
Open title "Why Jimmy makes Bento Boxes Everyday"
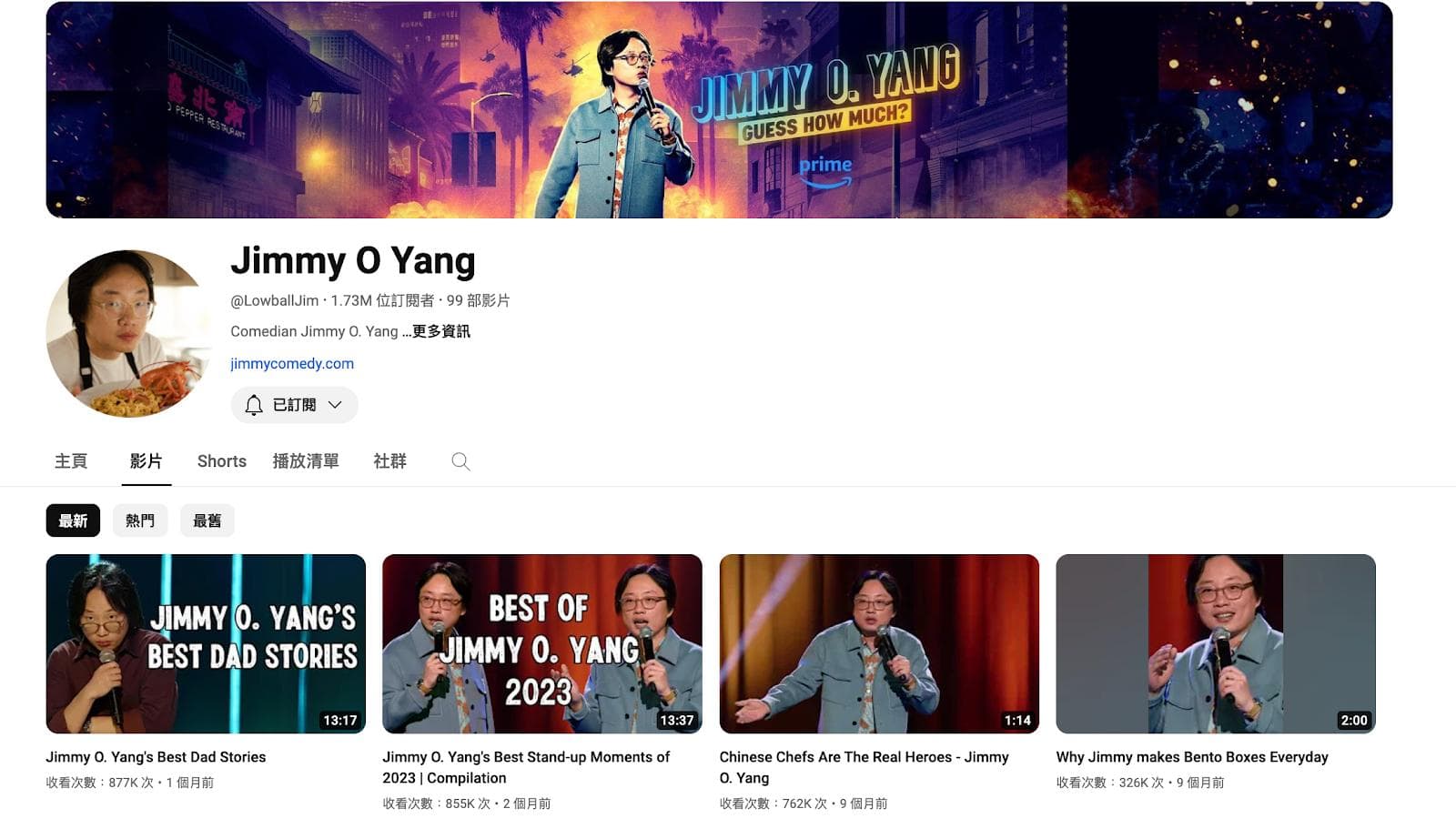click(1192, 757)
